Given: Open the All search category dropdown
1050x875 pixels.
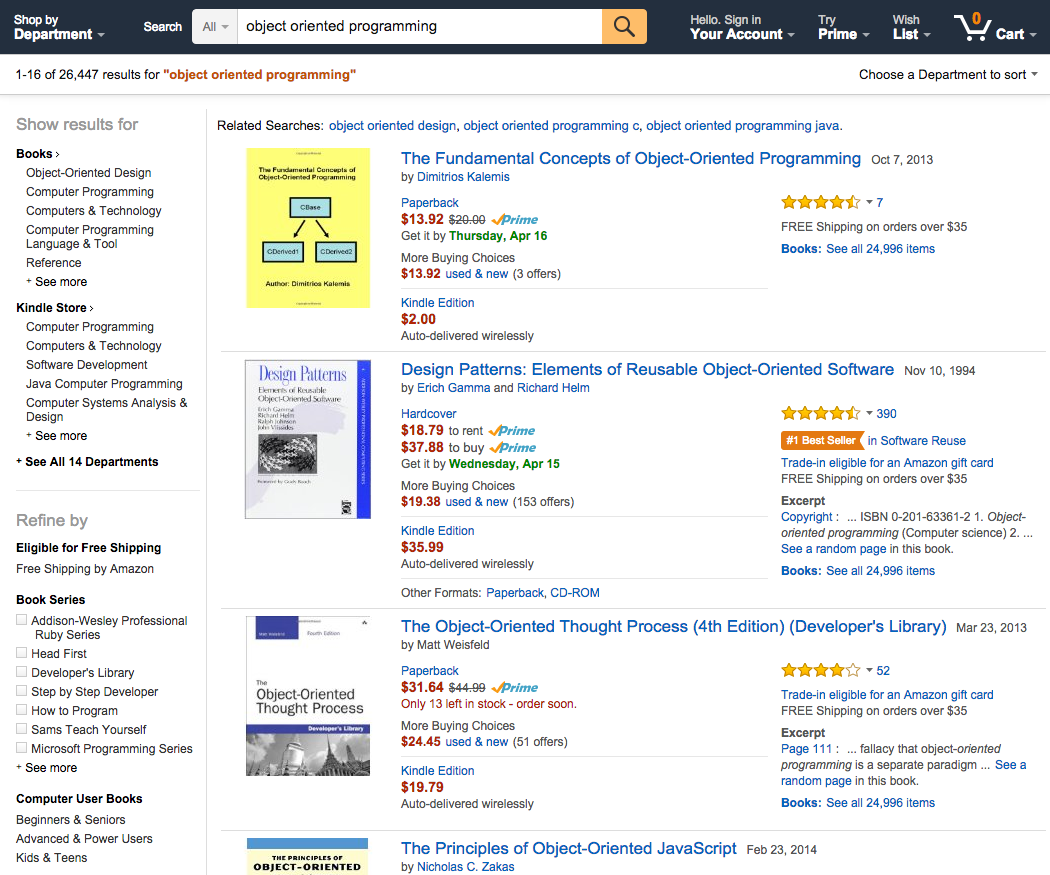Looking at the screenshot, I should [x=215, y=27].
